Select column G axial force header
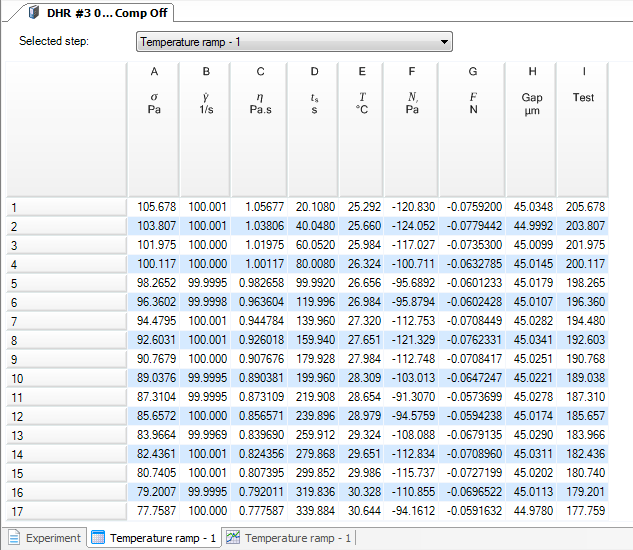The width and height of the screenshot is (633, 550). [x=472, y=129]
